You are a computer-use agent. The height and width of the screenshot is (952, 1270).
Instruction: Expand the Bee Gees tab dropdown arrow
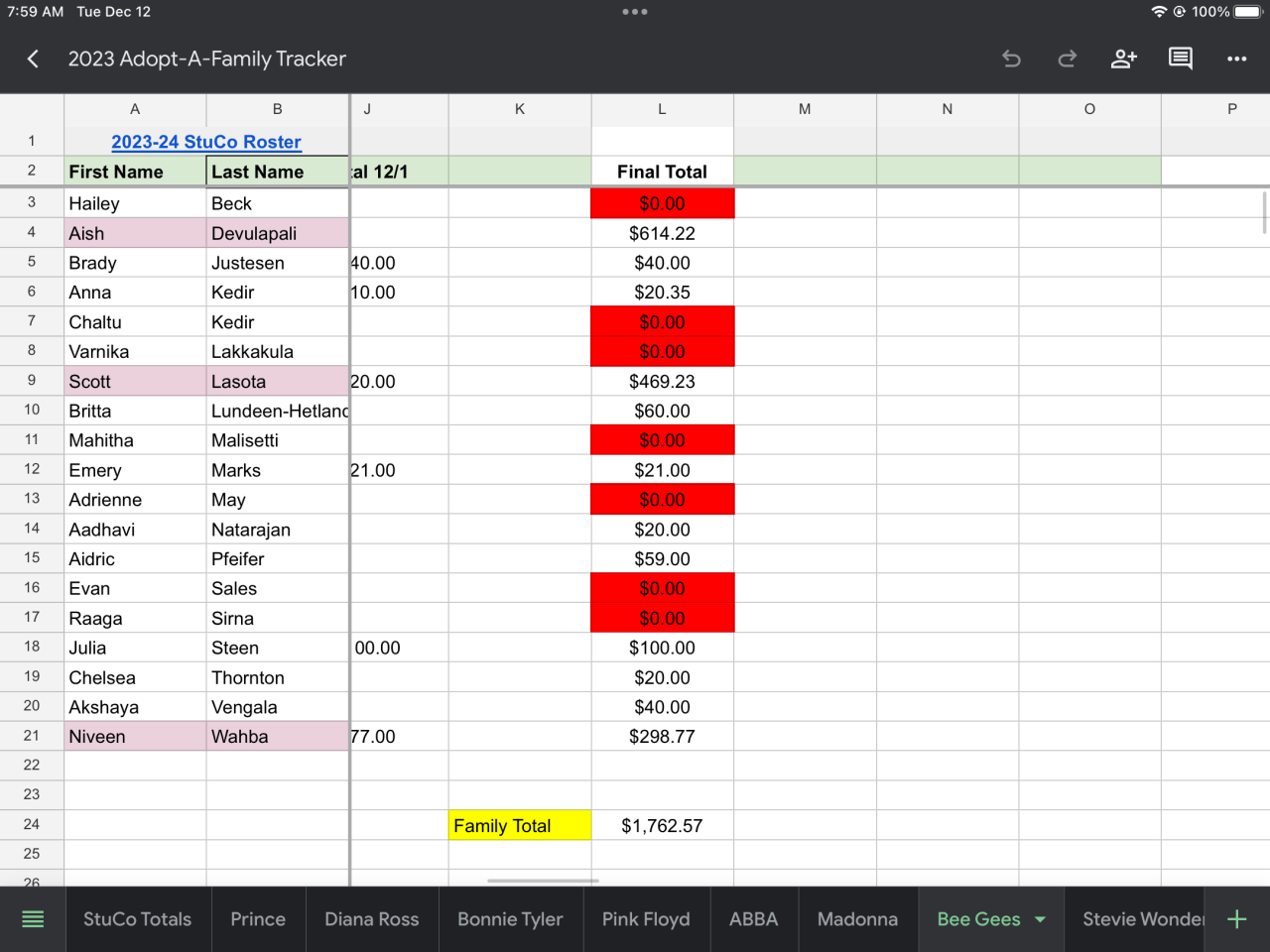coord(1040,919)
